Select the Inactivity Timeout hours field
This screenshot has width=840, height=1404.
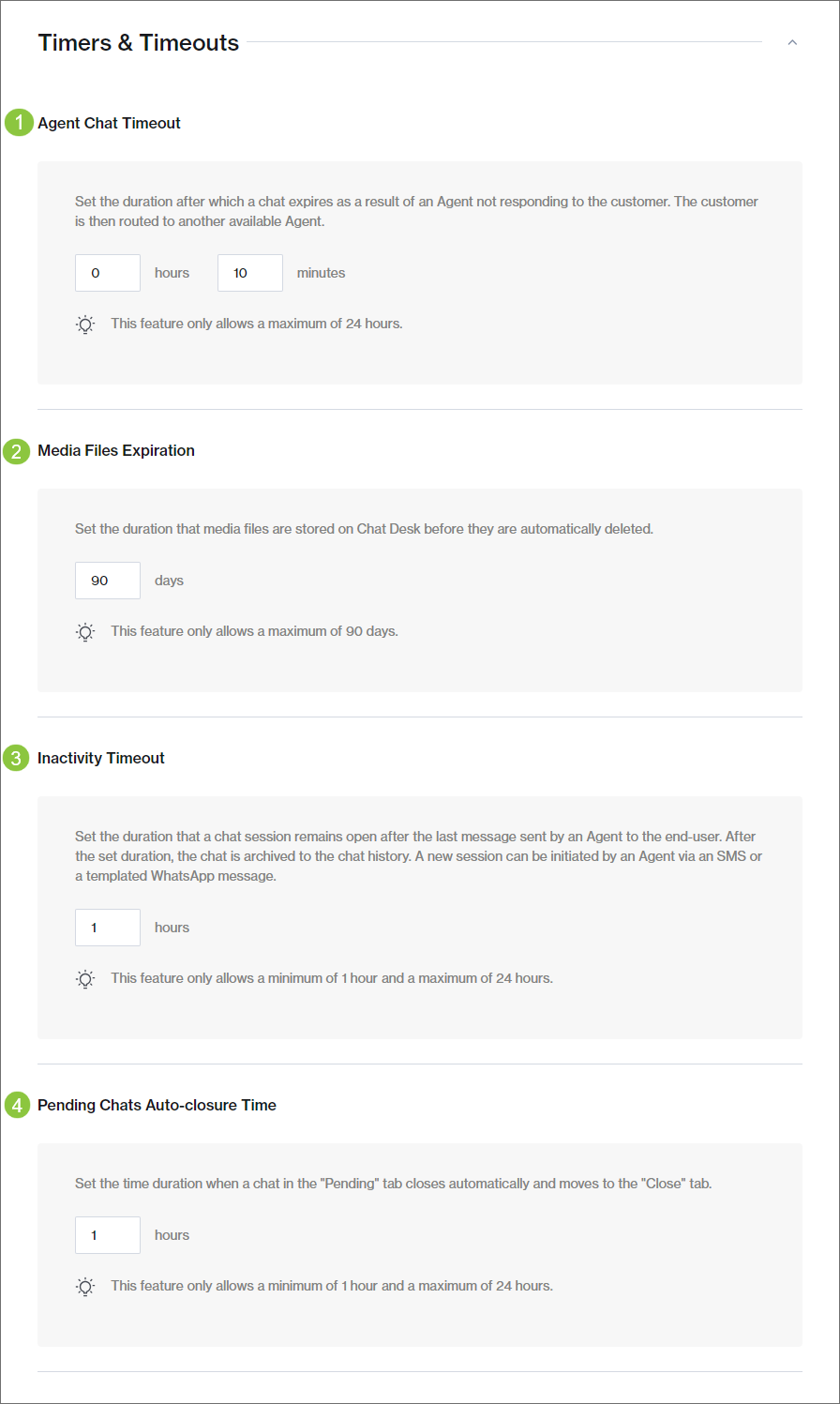pyautogui.click(x=108, y=928)
